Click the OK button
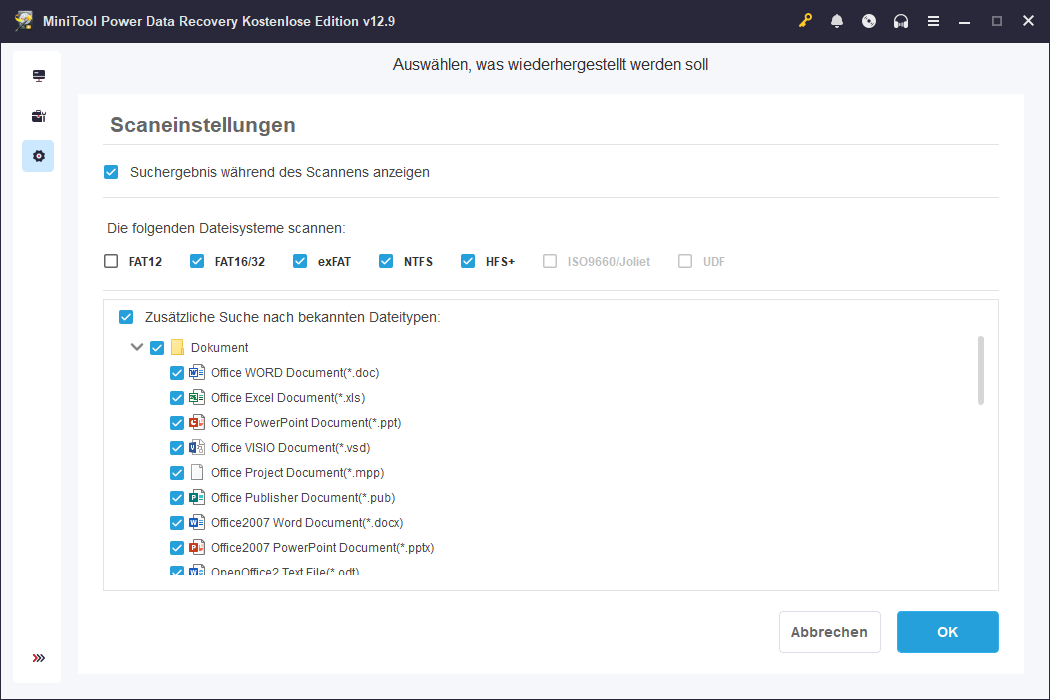Viewport: 1050px width, 700px height. 948,632
